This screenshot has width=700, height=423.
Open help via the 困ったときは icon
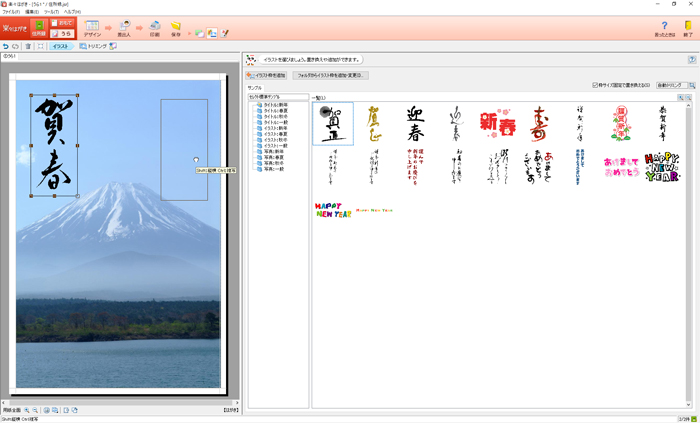(x=664, y=27)
